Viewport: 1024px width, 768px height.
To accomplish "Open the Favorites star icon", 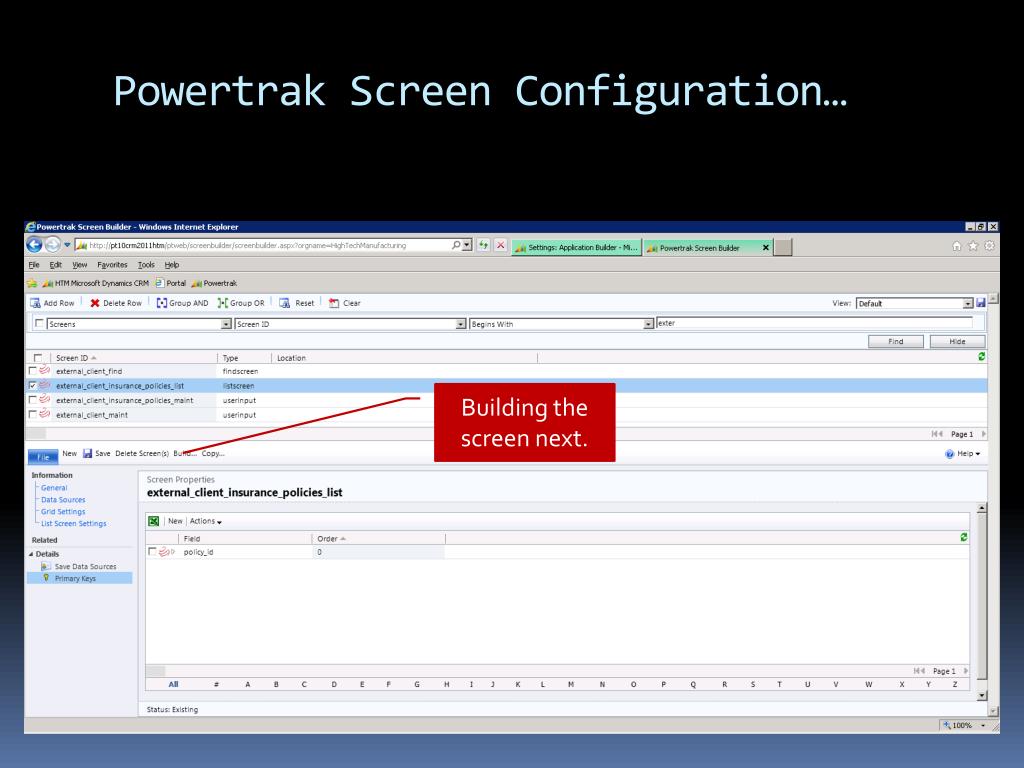I will click(x=972, y=246).
